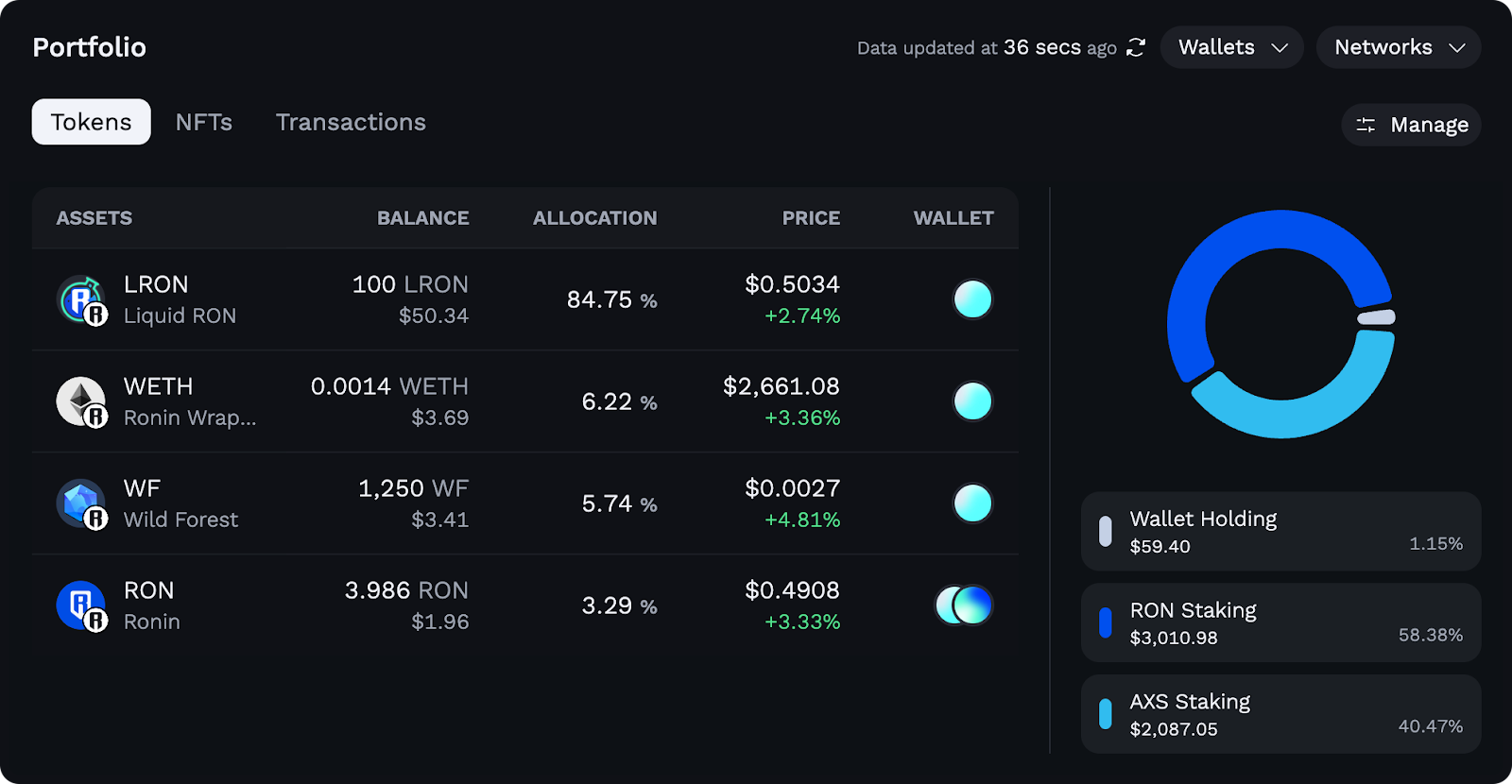Click the LRON Liquid RON token icon
Image resolution: width=1512 pixels, height=784 pixels.
coord(83,298)
